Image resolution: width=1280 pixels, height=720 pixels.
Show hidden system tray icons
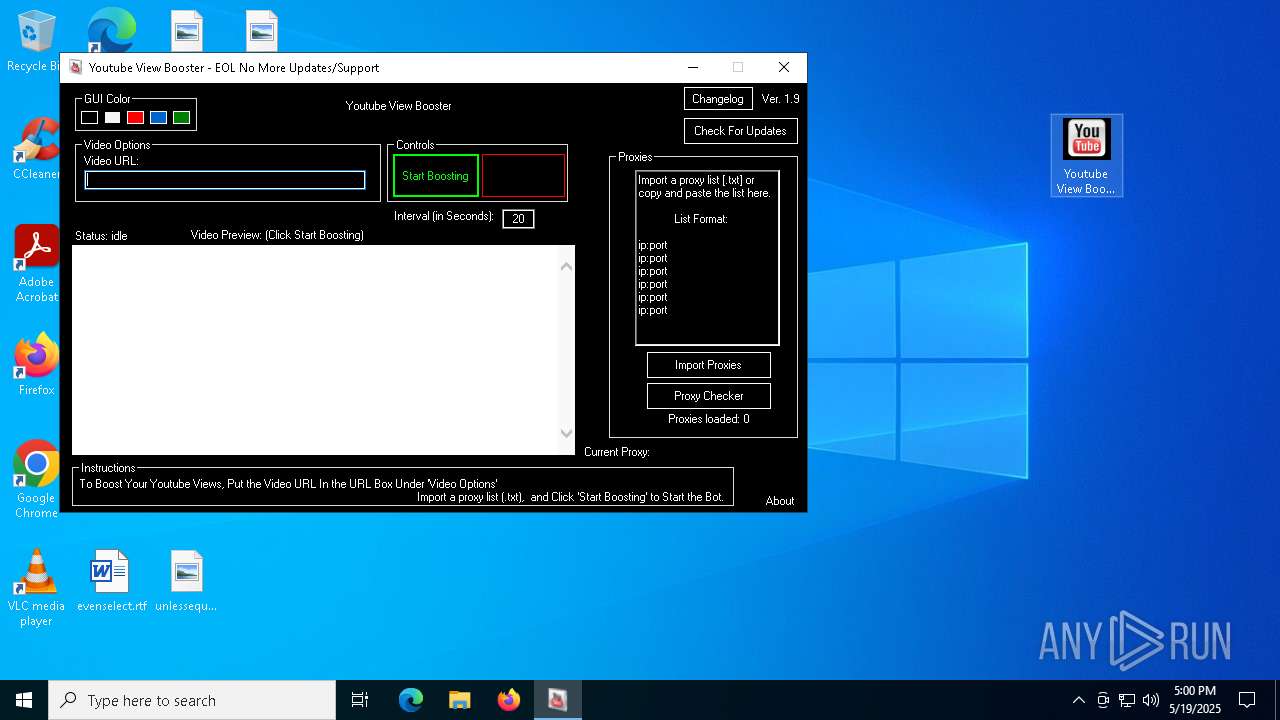coord(1078,700)
